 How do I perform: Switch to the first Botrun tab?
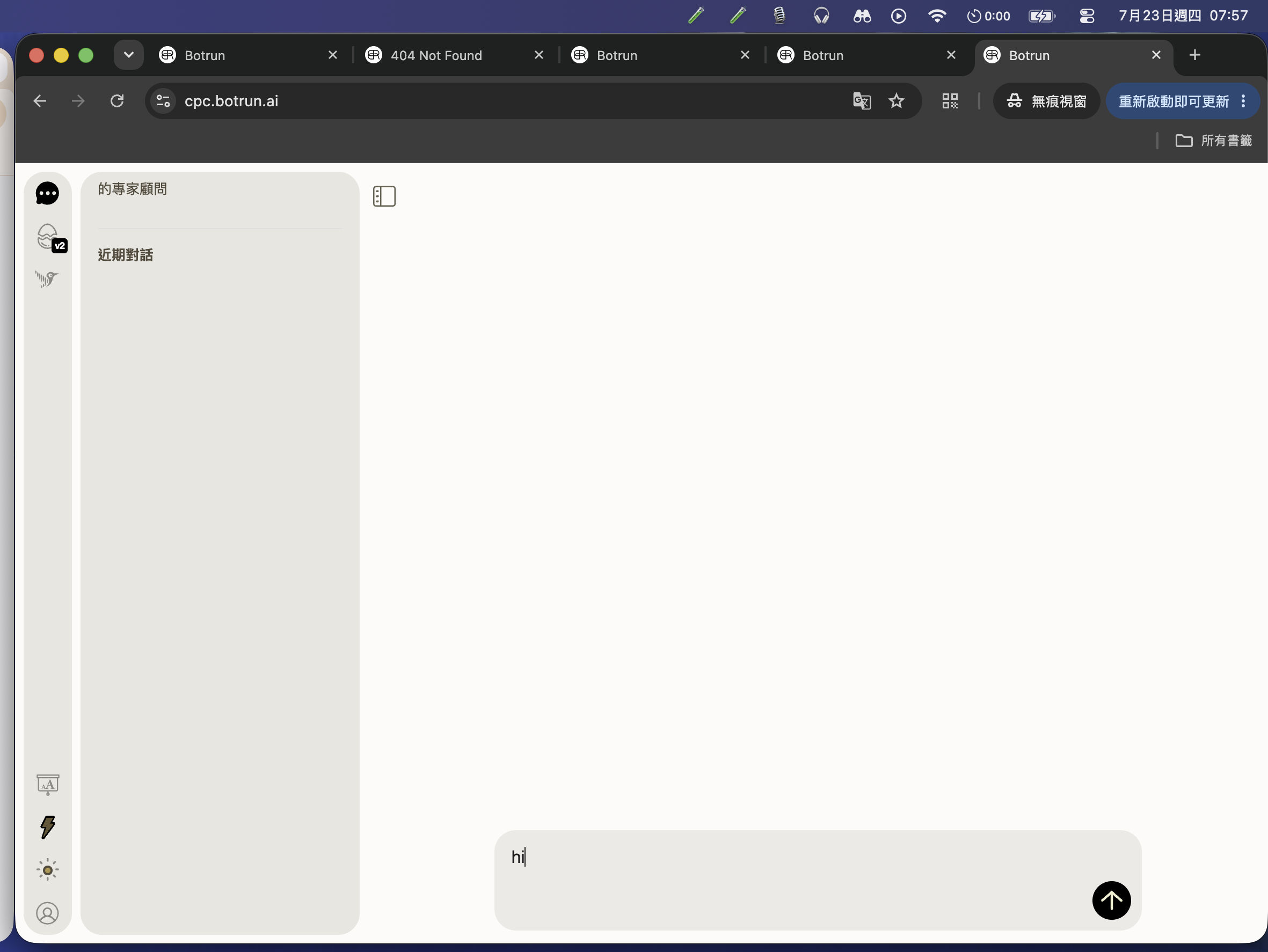(249, 55)
